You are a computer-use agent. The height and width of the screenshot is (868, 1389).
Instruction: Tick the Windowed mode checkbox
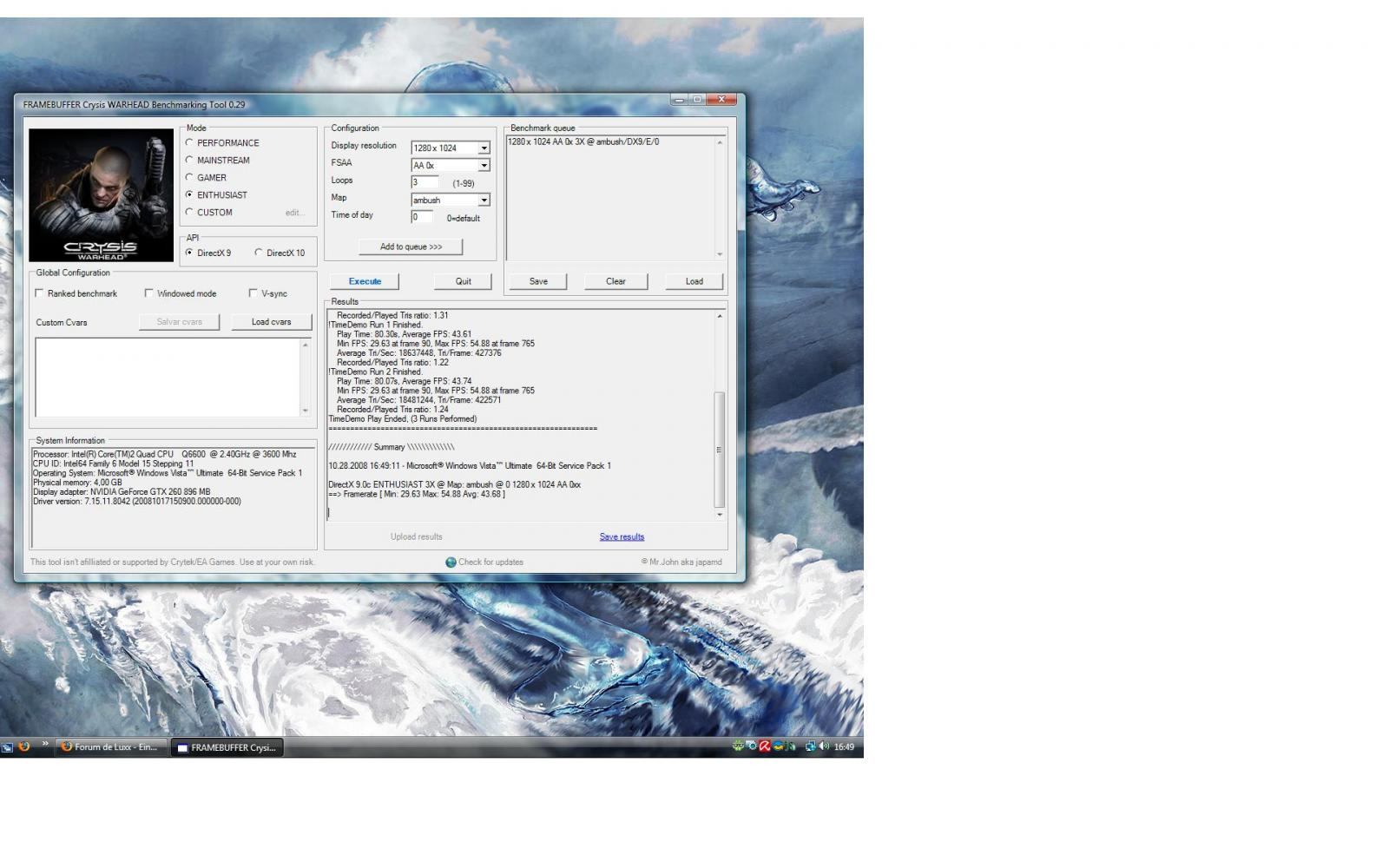point(148,293)
